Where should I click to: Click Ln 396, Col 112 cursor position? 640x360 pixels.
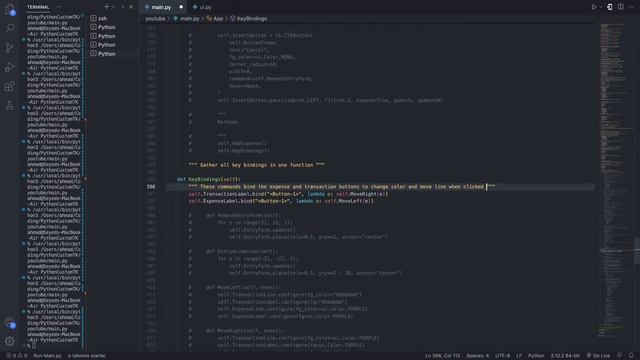point(442,356)
